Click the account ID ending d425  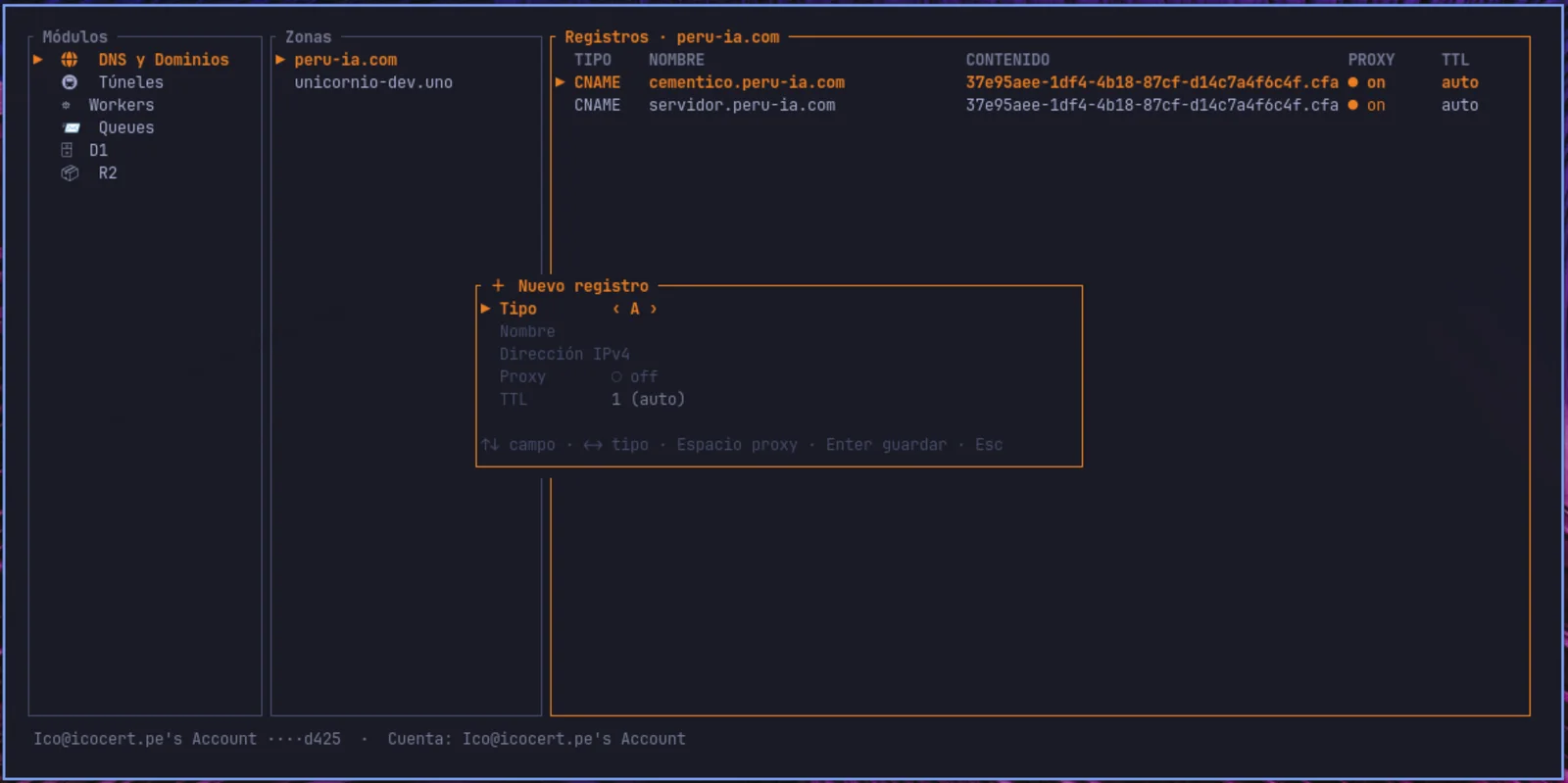pyautogui.click(x=304, y=739)
